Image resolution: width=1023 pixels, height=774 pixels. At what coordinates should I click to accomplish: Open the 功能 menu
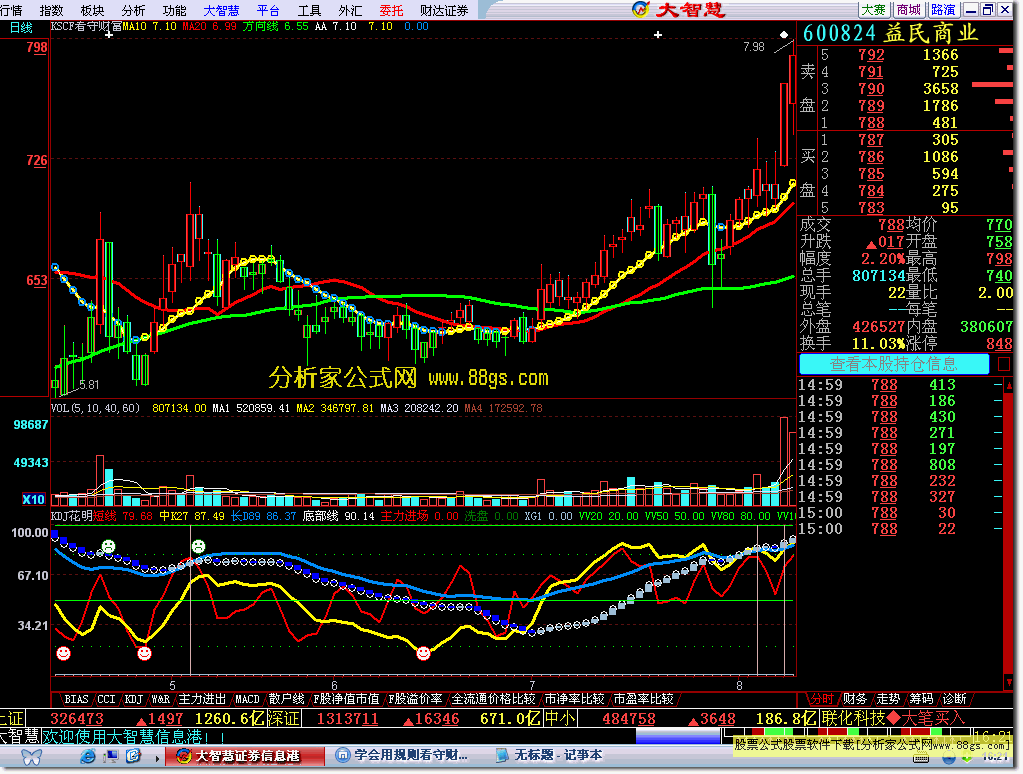(174, 10)
